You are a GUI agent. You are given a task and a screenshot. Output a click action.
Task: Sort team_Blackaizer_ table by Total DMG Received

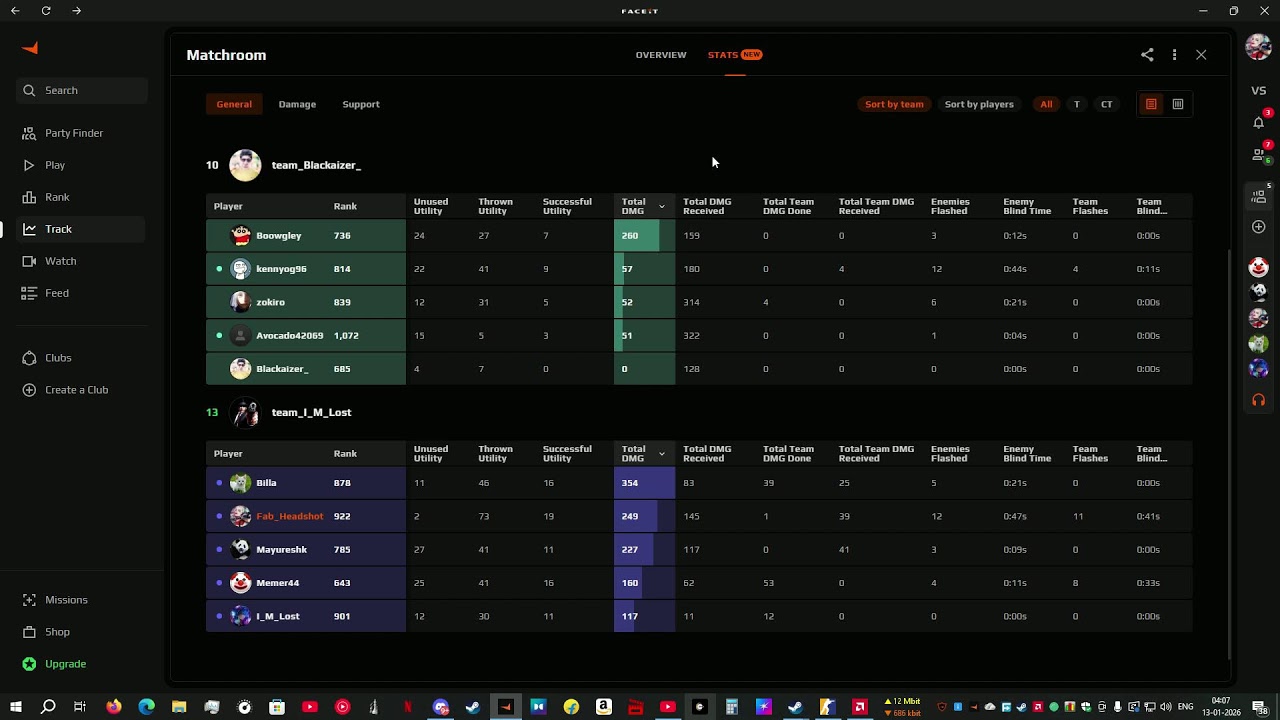click(707, 206)
